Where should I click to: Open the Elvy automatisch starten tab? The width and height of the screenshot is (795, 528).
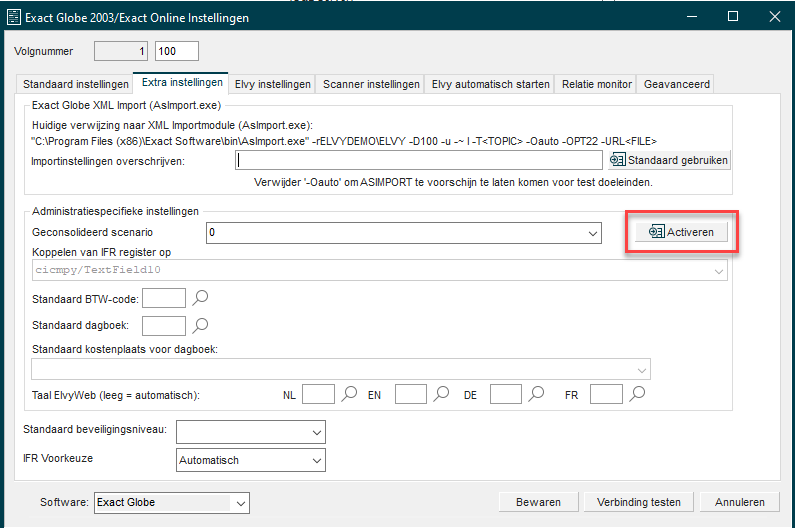coord(490,84)
